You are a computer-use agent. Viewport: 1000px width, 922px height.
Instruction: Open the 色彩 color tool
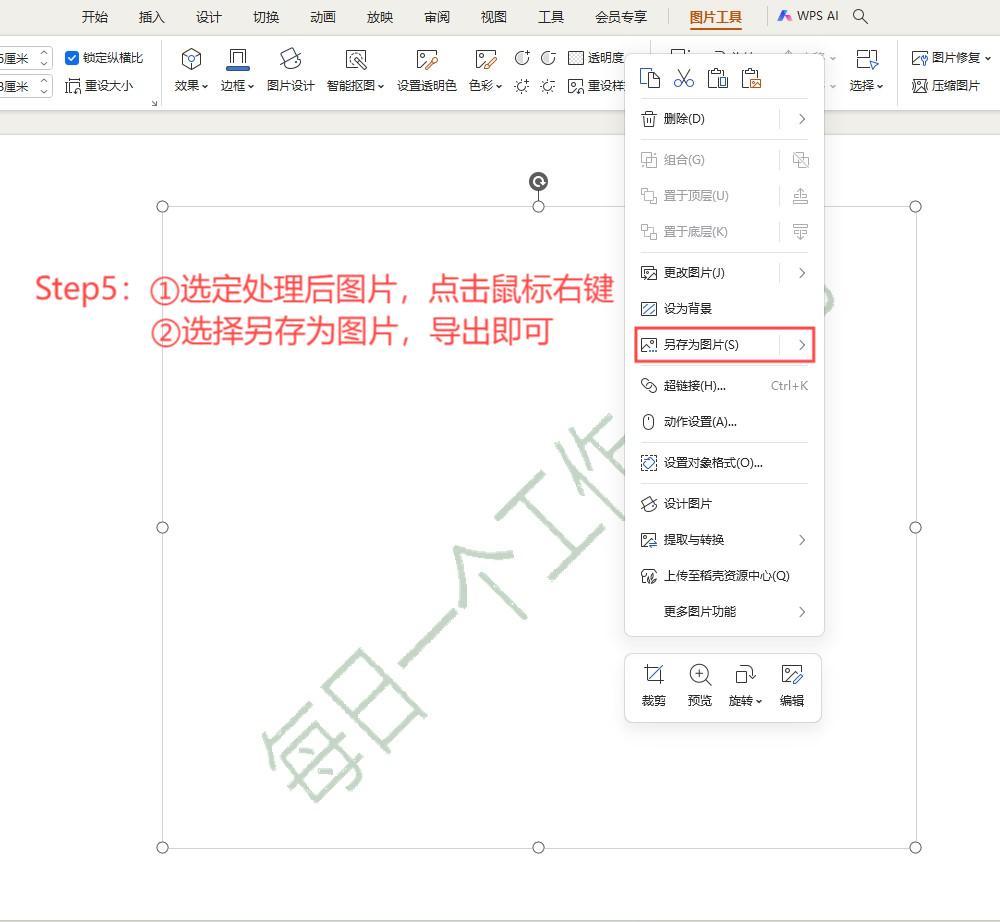tap(485, 71)
